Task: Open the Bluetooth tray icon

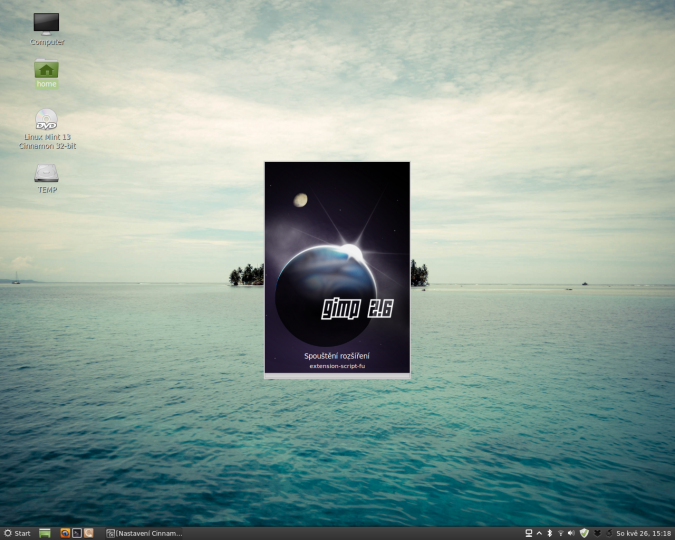Action: coord(550,533)
